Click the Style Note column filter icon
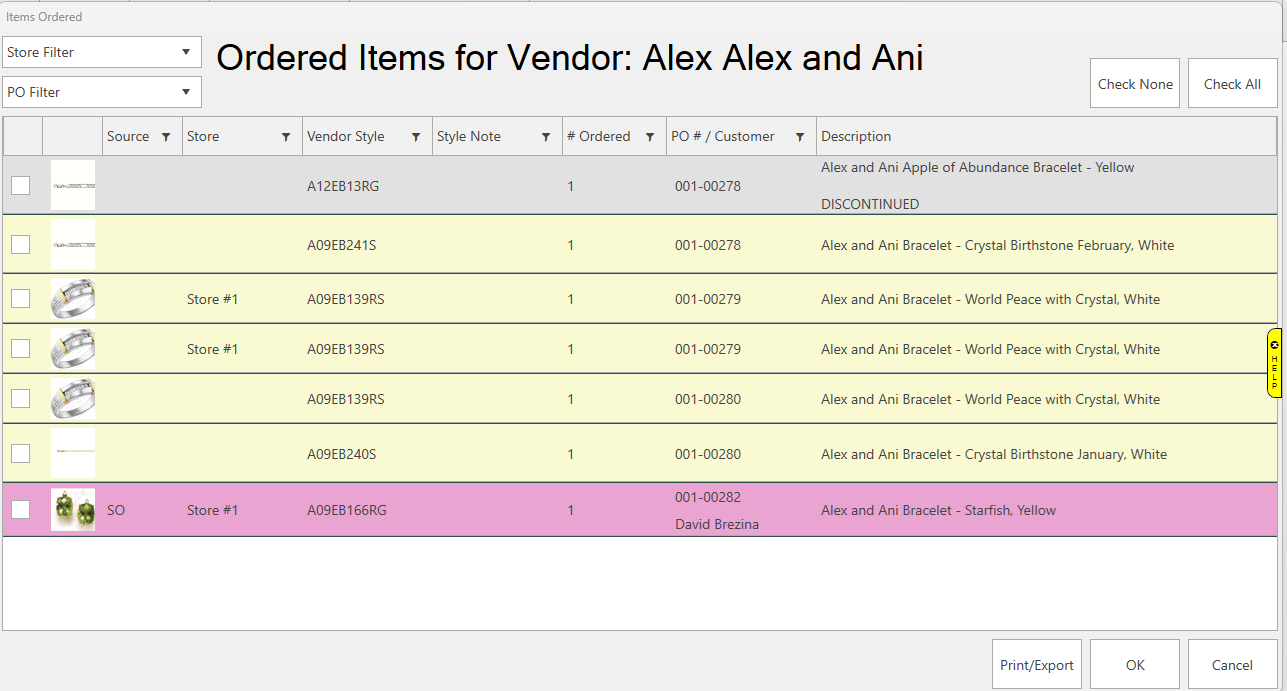Screen dimensions: 1287x691 point(546,137)
